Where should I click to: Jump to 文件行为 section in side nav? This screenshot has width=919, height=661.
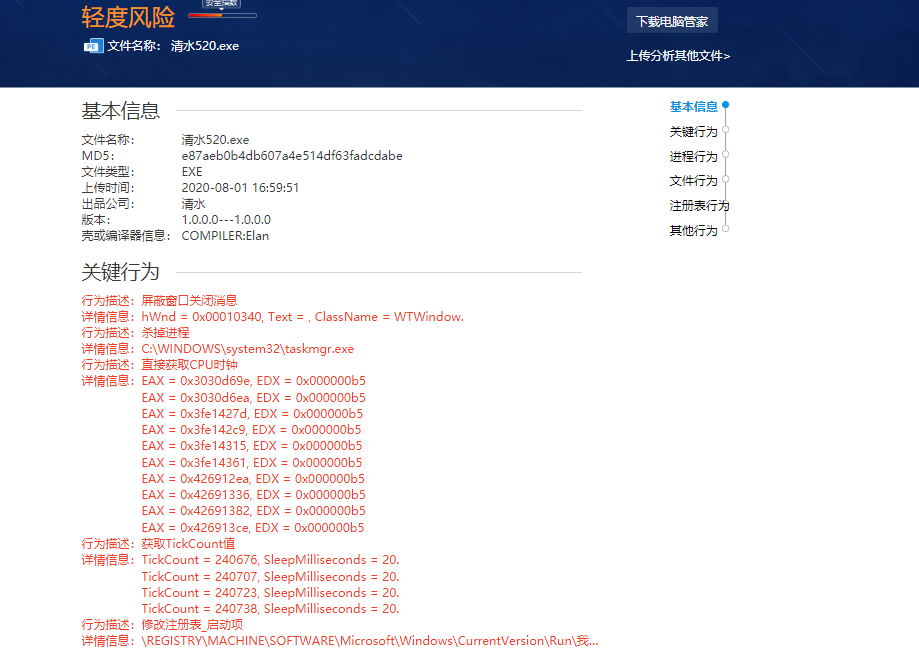693,180
